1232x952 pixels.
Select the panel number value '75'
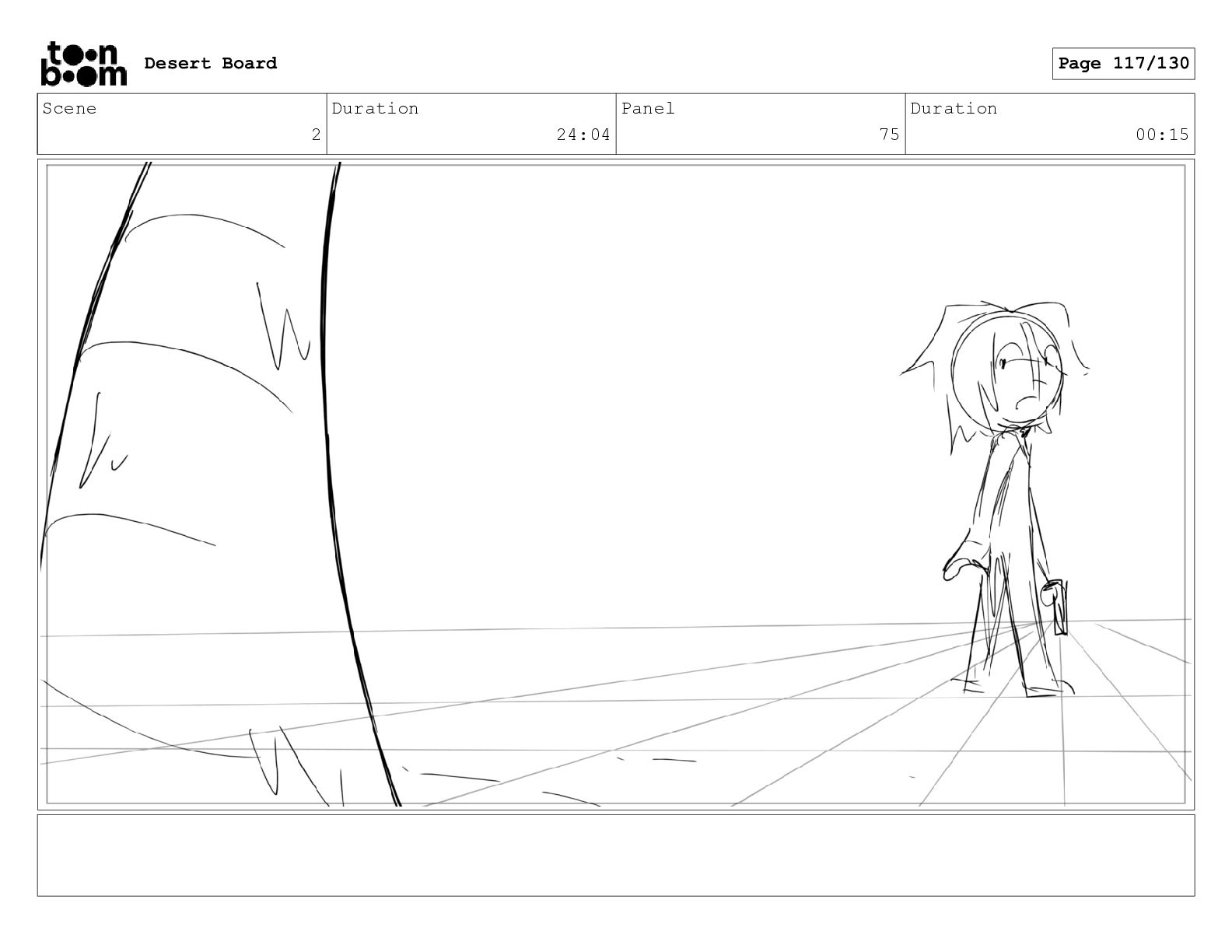(889, 135)
